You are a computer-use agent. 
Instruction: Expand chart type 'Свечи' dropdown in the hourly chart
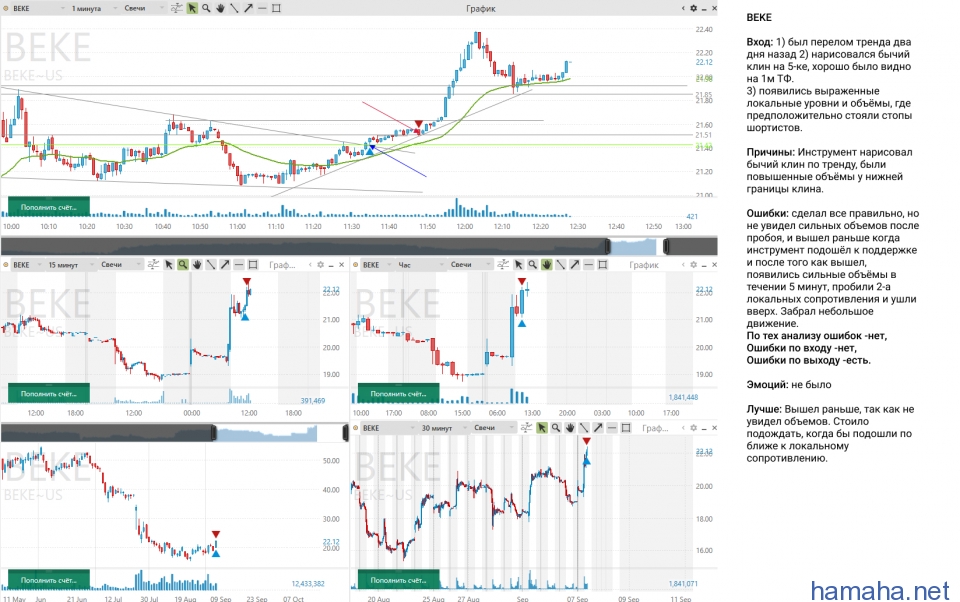pyautogui.click(x=488, y=265)
